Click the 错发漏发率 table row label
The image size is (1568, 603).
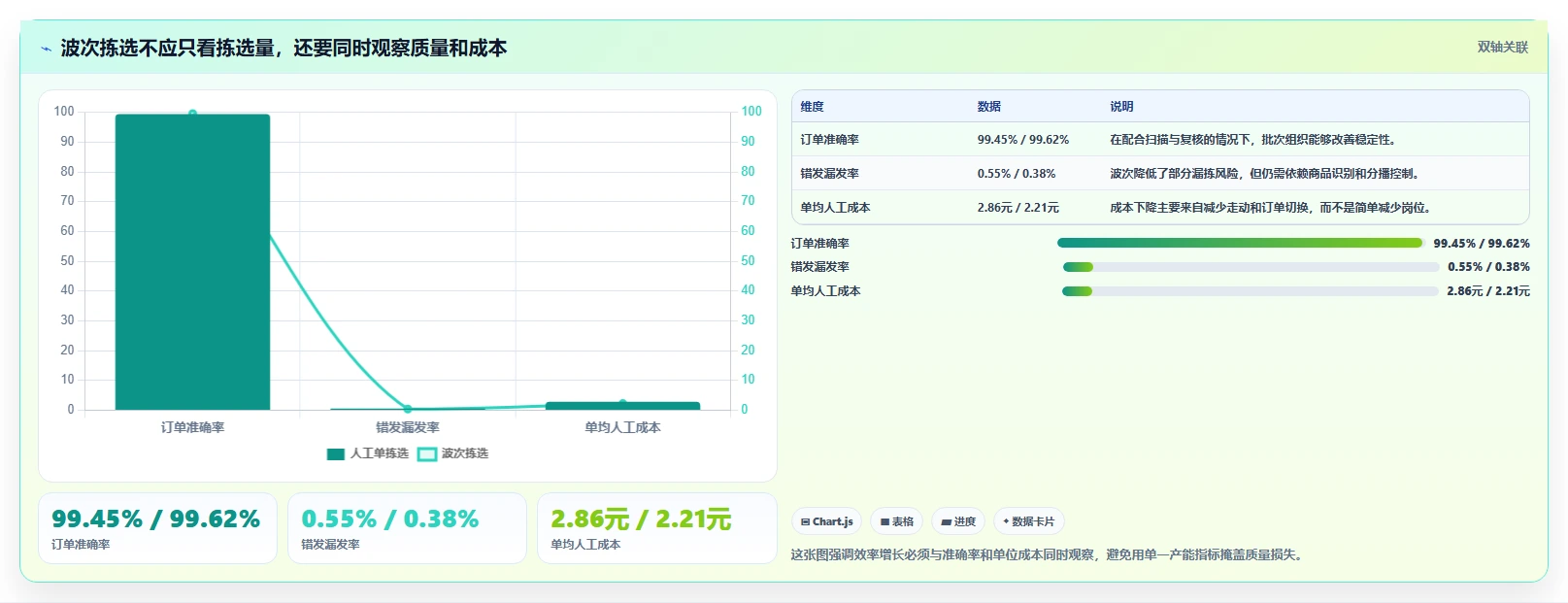(830, 174)
